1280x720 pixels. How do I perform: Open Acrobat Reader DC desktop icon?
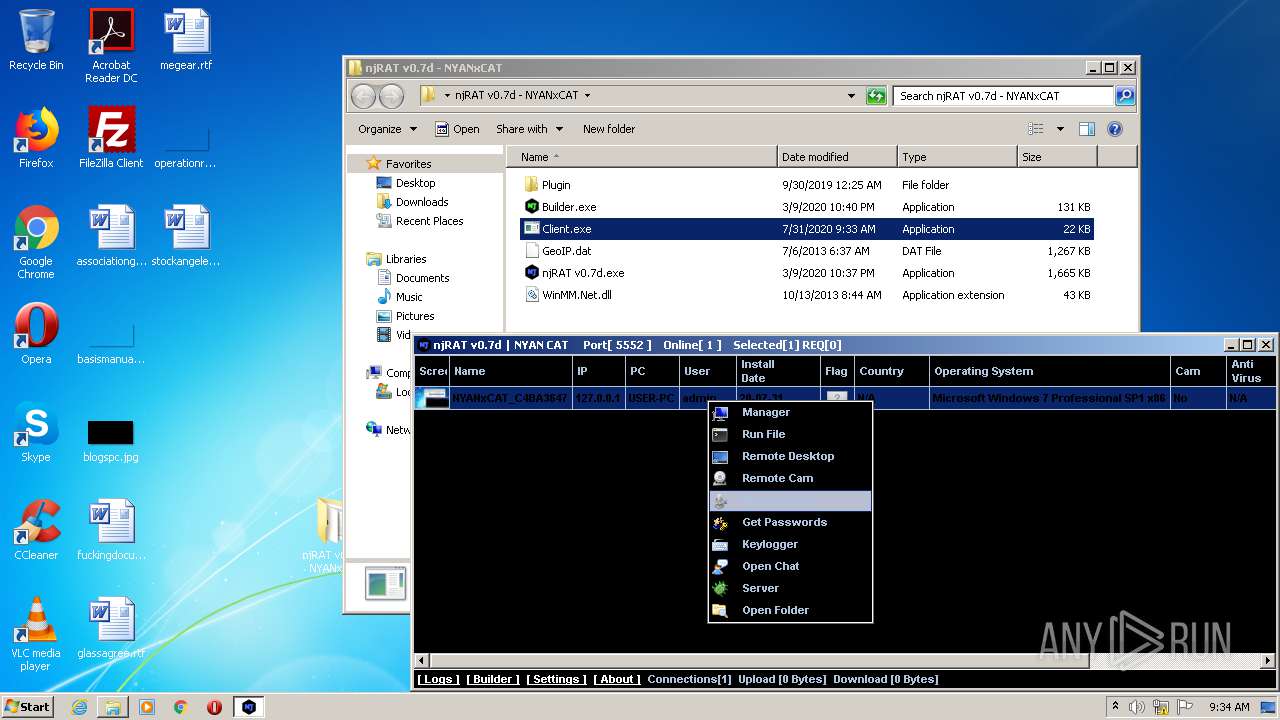coord(111,45)
